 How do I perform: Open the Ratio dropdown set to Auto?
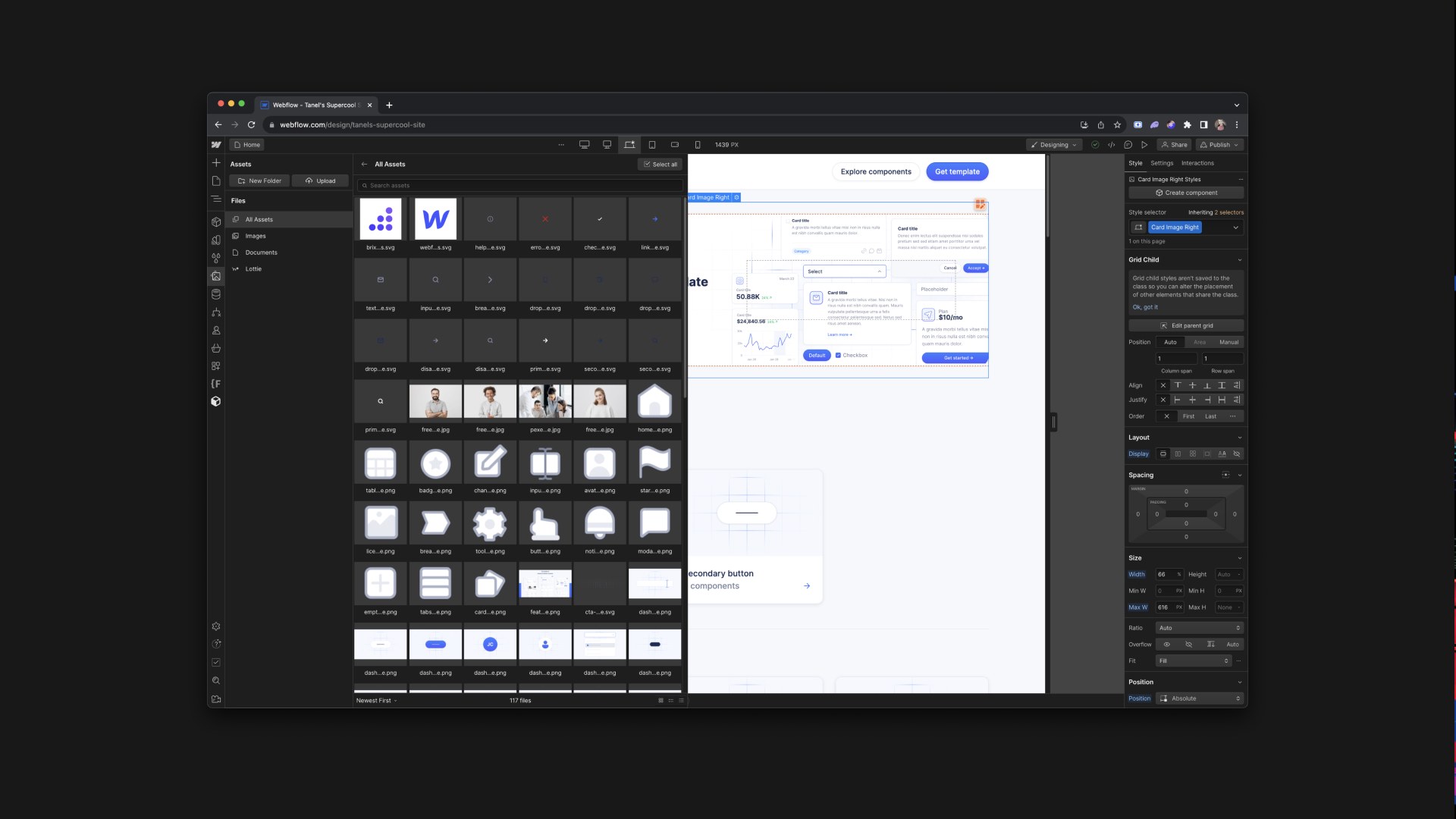(x=1200, y=628)
